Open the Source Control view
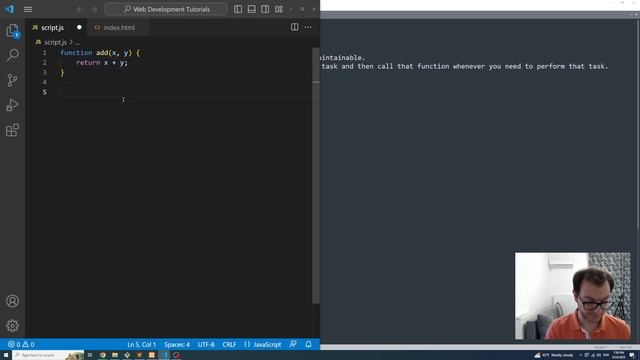Image resolution: width=640 pixels, height=360 pixels. click(13, 80)
